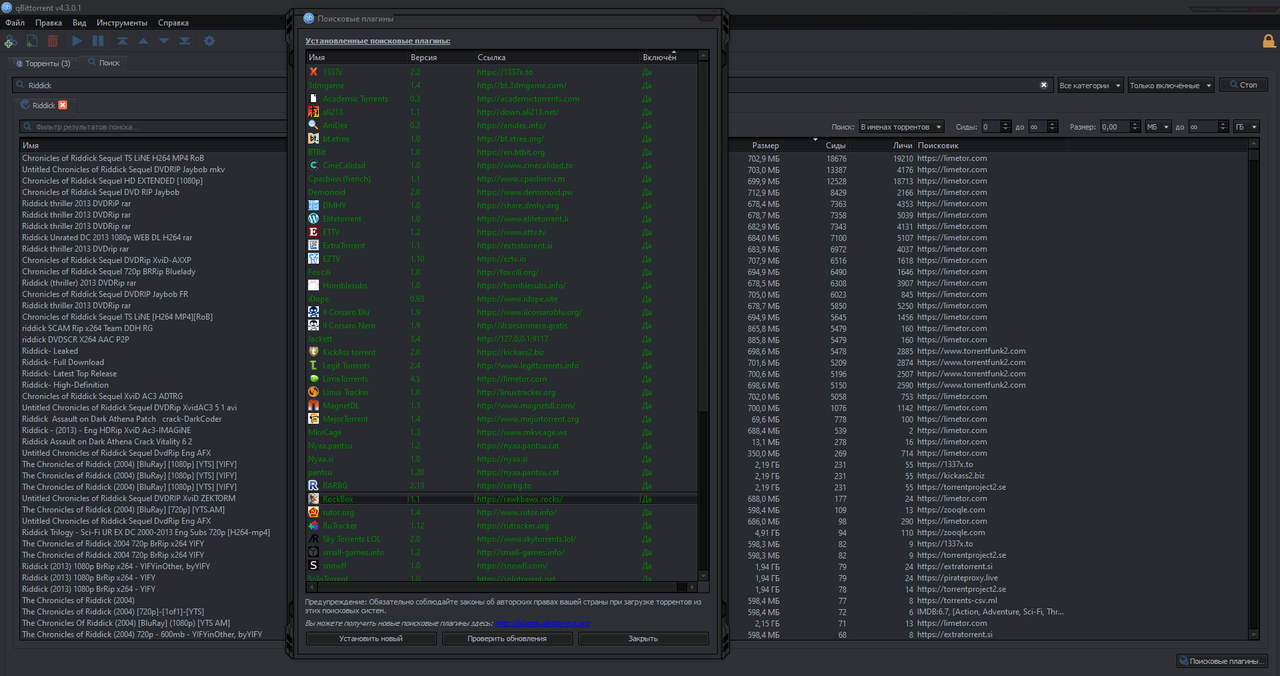Click the move-up queue arrow icon
This screenshot has height=676, width=1280.
click(x=143, y=41)
